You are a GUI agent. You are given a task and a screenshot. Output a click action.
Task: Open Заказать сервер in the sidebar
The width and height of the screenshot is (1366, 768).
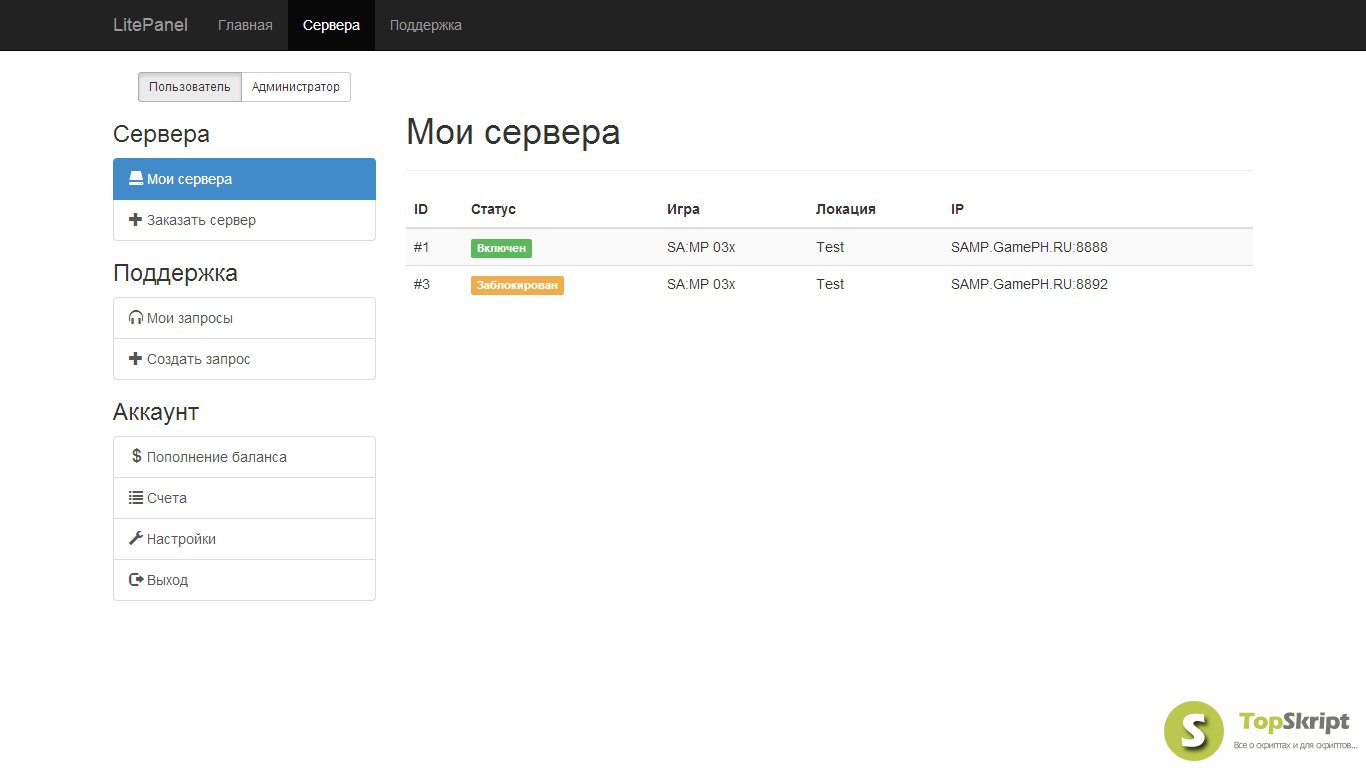[244, 220]
